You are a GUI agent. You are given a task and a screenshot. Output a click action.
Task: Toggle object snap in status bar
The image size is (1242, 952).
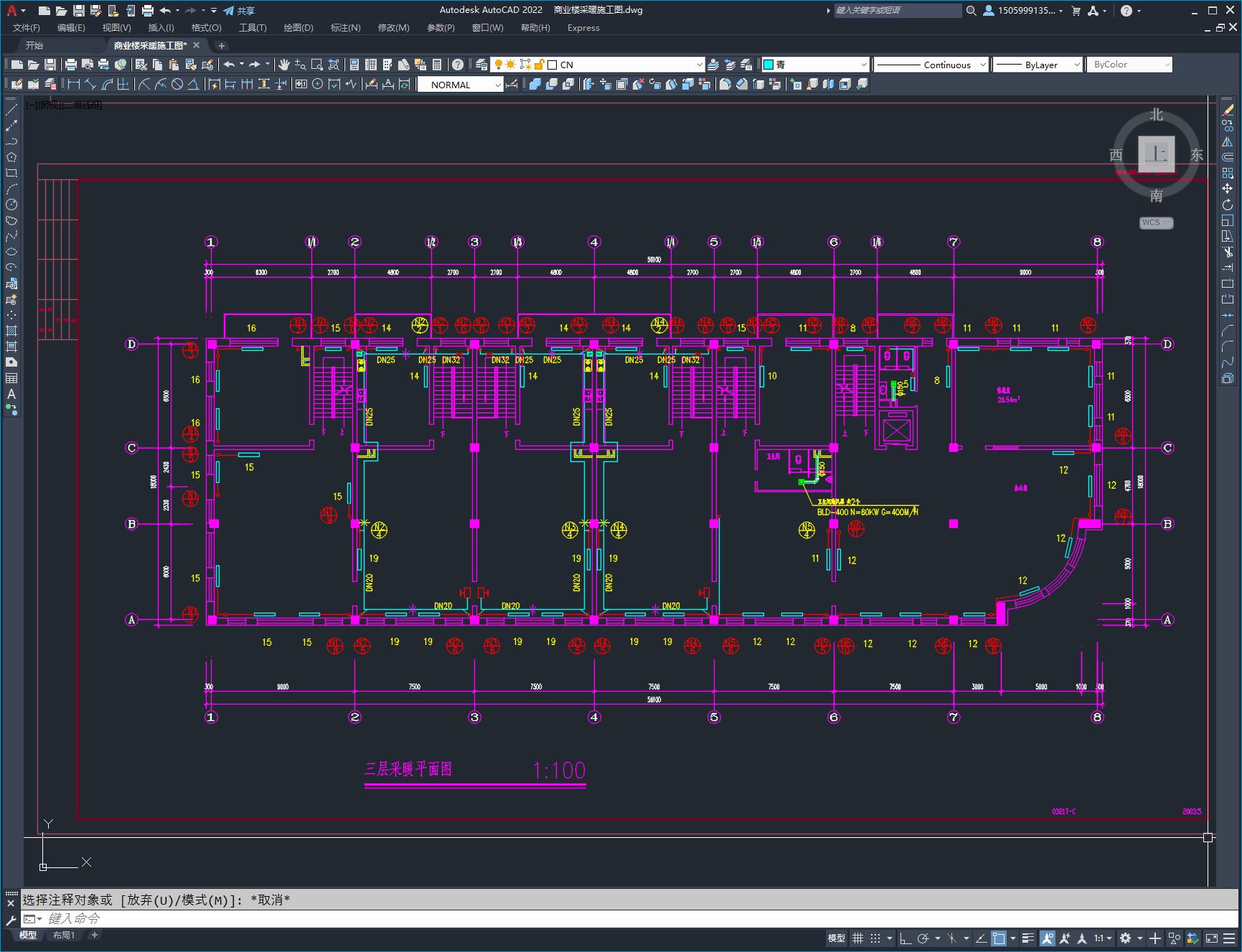pyautogui.click(x=999, y=938)
